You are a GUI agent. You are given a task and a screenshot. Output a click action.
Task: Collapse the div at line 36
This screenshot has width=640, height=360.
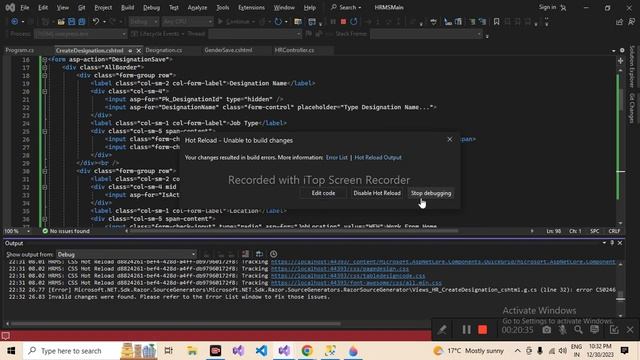[x=44, y=219]
